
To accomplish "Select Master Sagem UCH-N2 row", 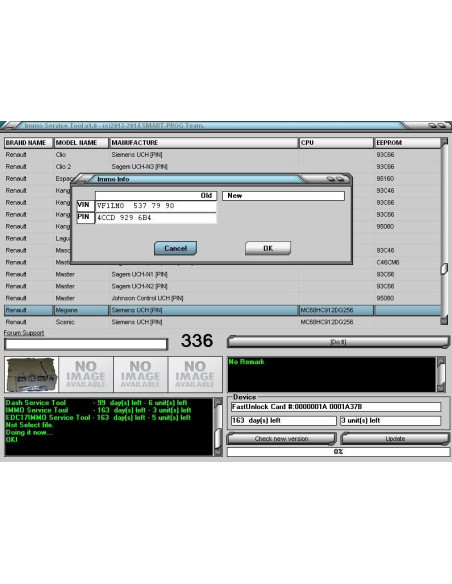I will pyautogui.click(x=222, y=286).
